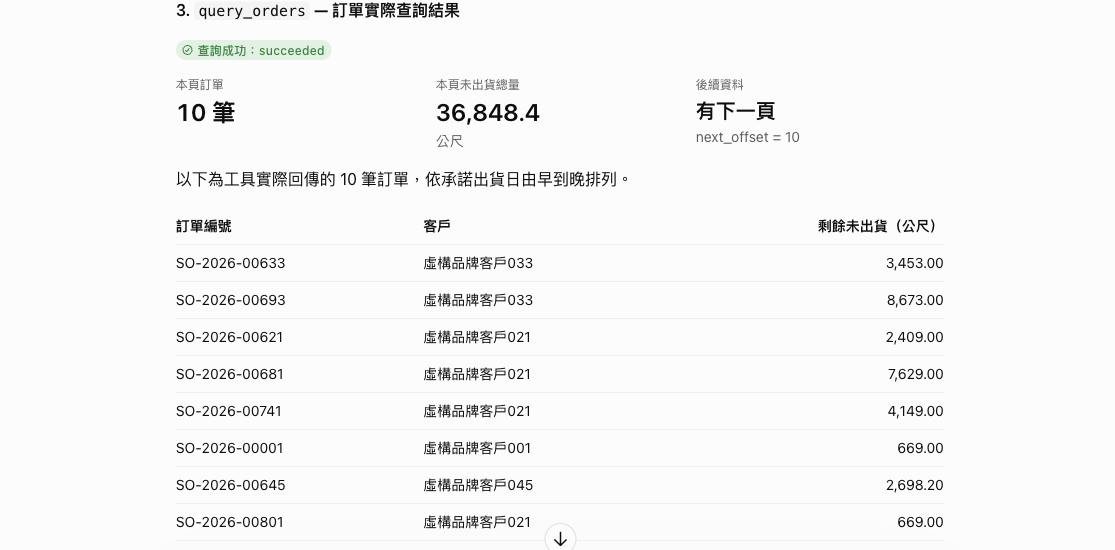Viewport: 1115px width, 550px height.
Task: Click the 訂單實際查詢結果 heading text
Action: 395,11
